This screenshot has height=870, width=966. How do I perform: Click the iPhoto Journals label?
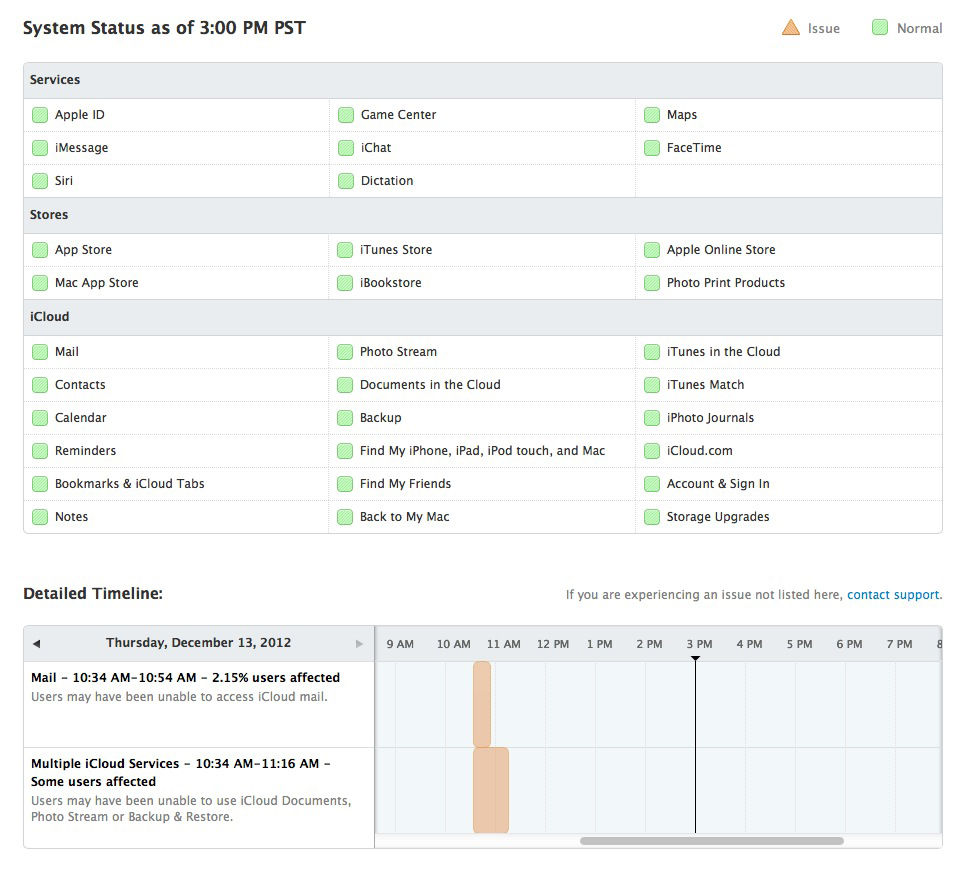pos(710,418)
